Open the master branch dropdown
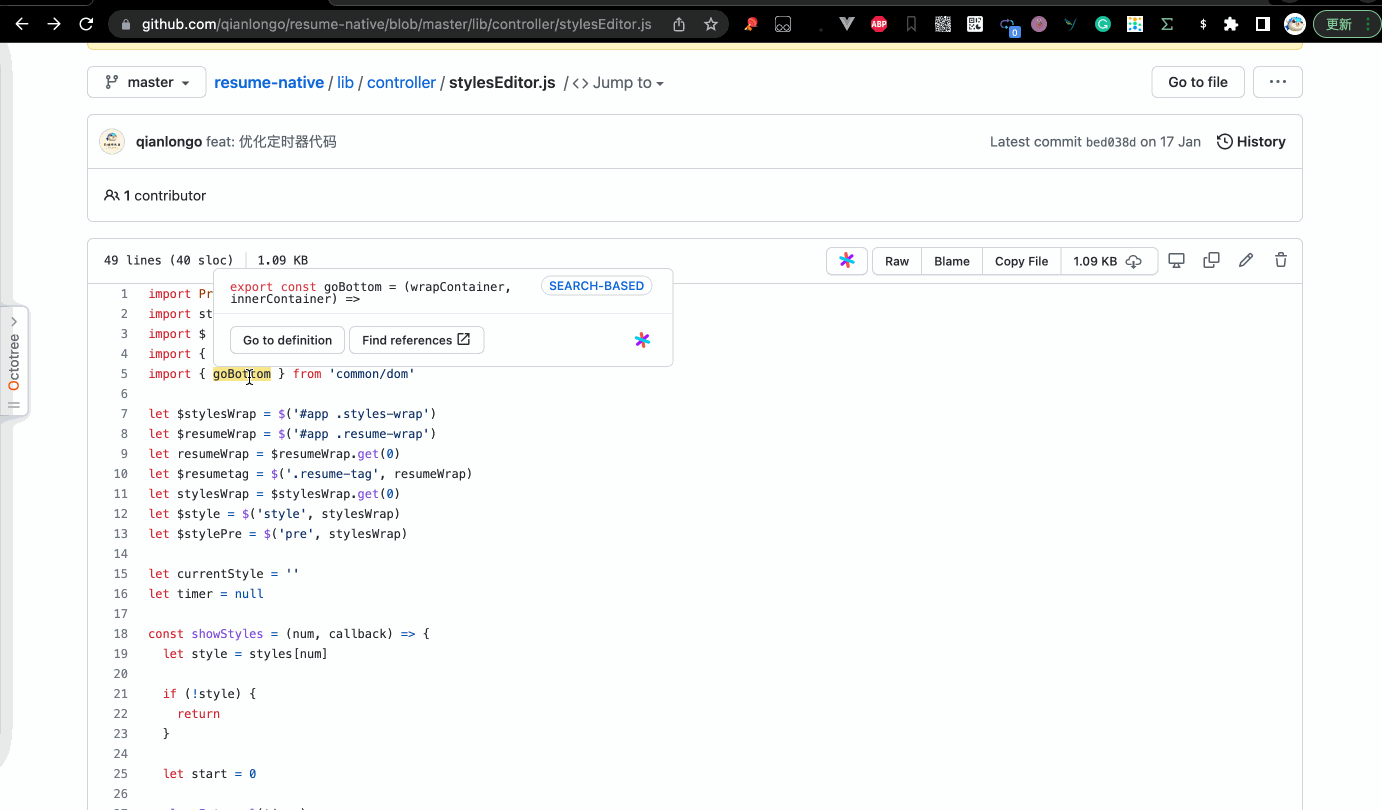Viewport: 1382px width, 810px height. click(x=147, y=82)
